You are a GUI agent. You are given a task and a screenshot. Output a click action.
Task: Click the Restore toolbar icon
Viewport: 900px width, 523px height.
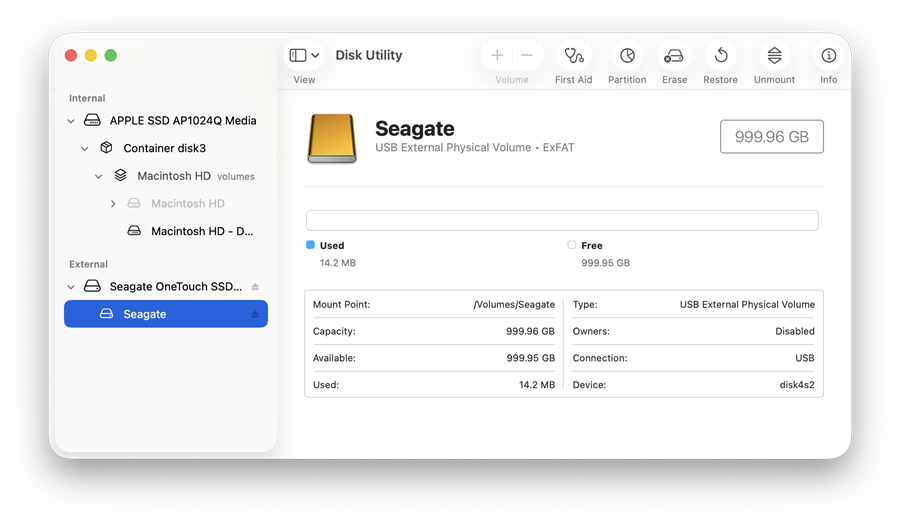tap(720, 56)
